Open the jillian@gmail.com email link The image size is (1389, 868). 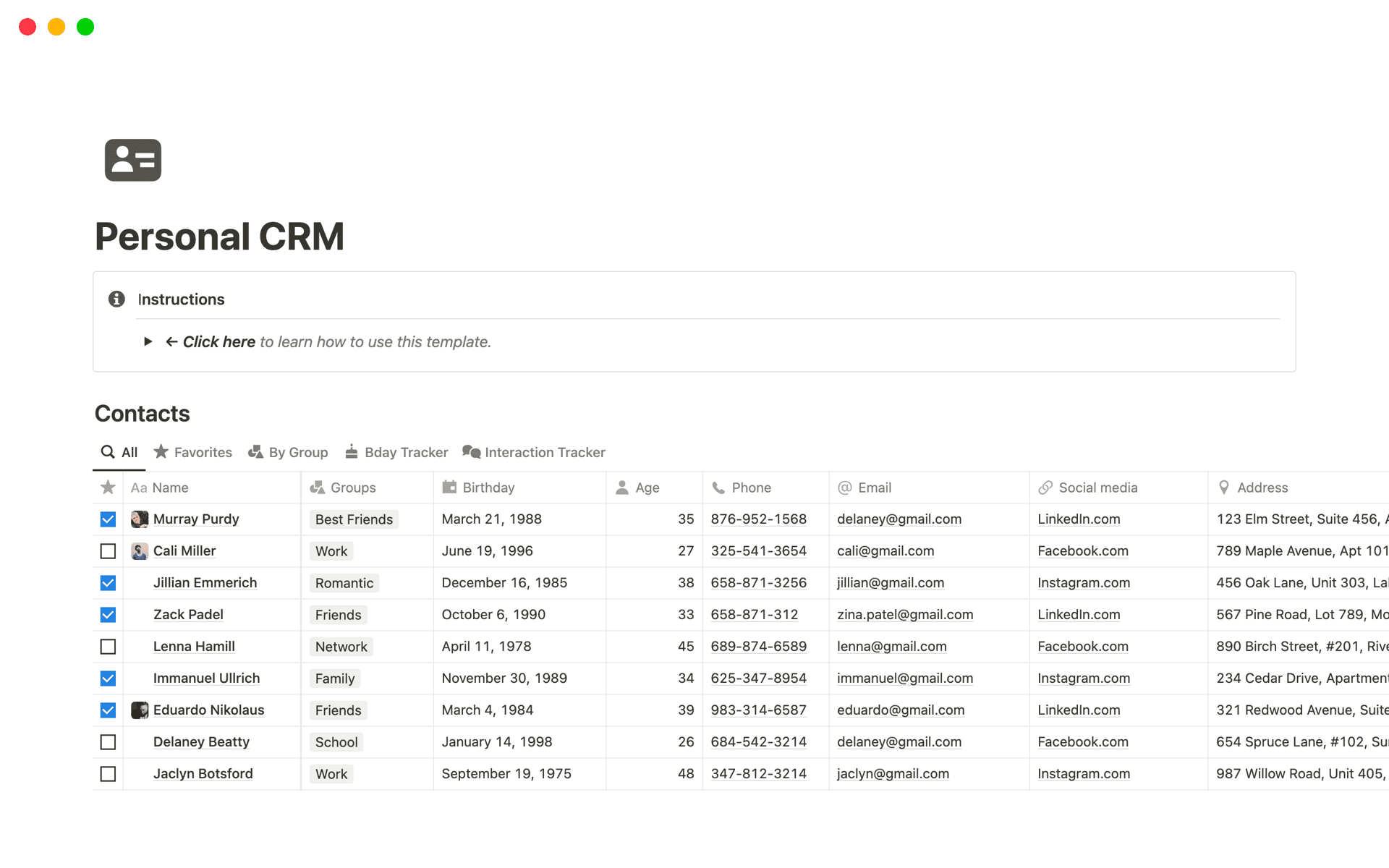(891, 582)
